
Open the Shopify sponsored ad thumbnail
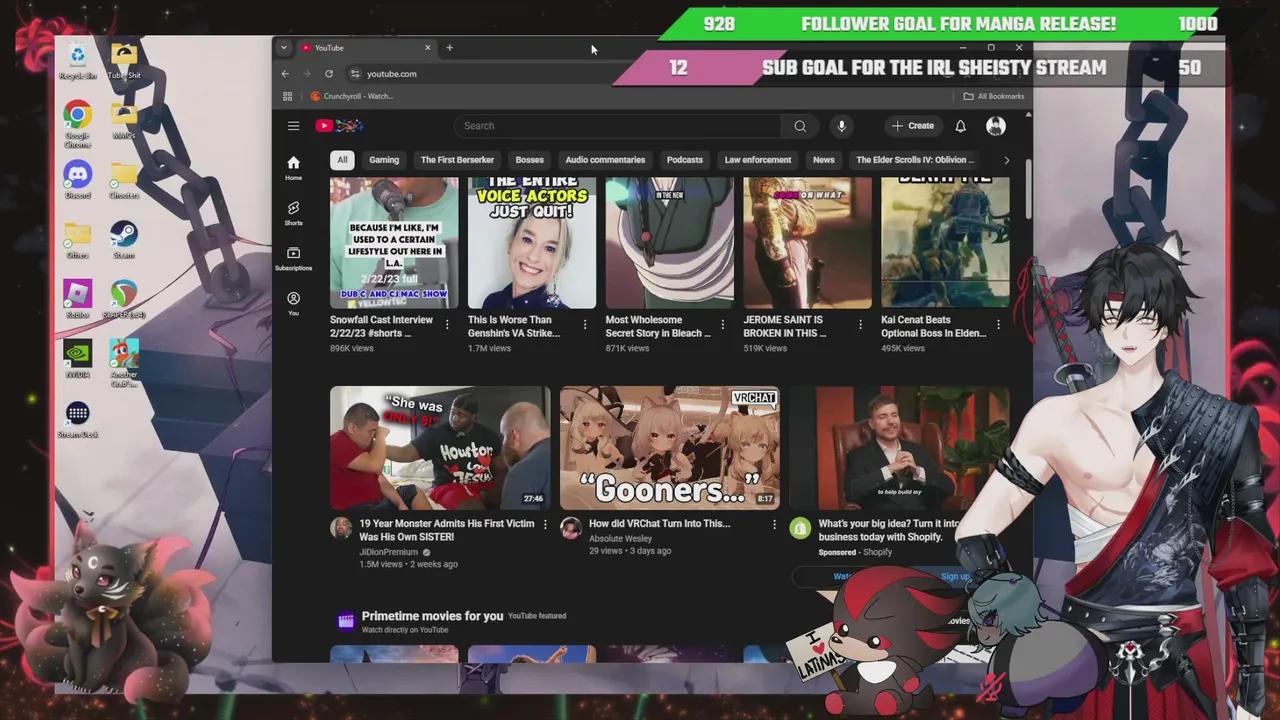click(900, 448)
